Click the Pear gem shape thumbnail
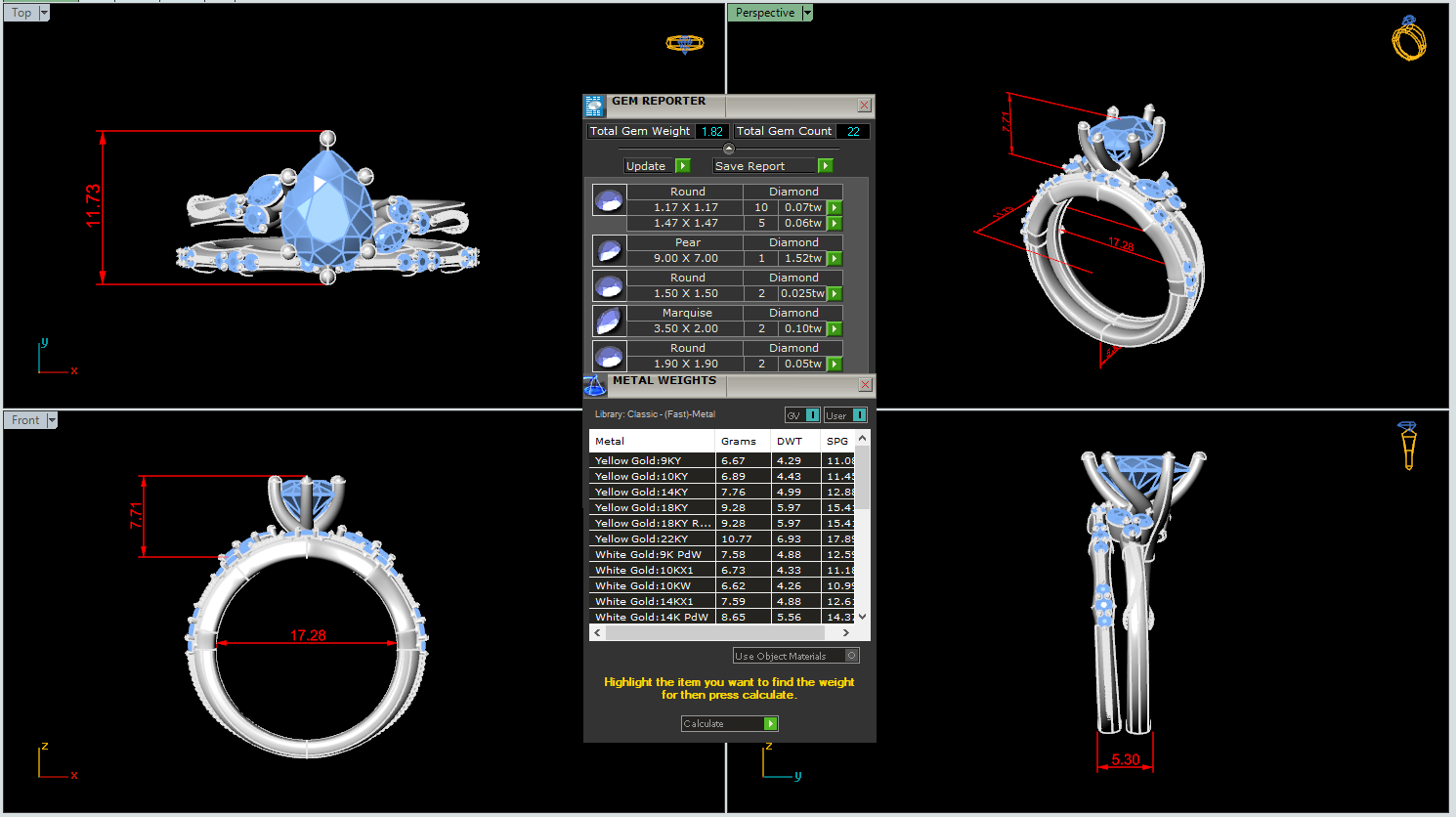The image size is (1456, 817). click(x=609, y=250)
